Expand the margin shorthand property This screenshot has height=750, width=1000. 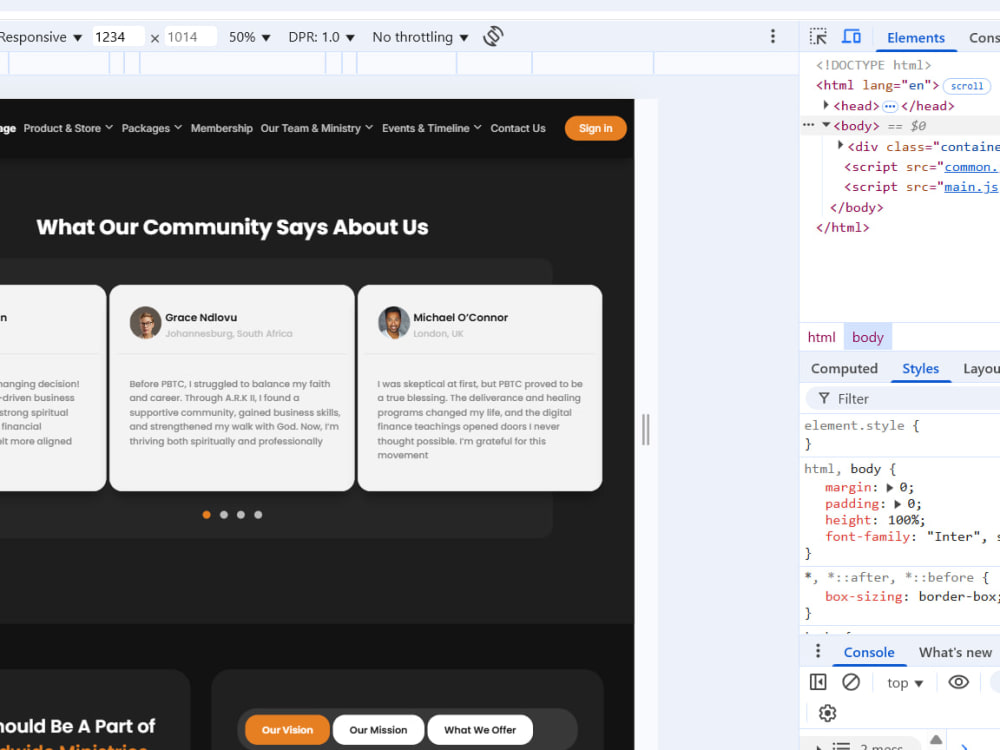pyautogui.click(x=890, y=488)
